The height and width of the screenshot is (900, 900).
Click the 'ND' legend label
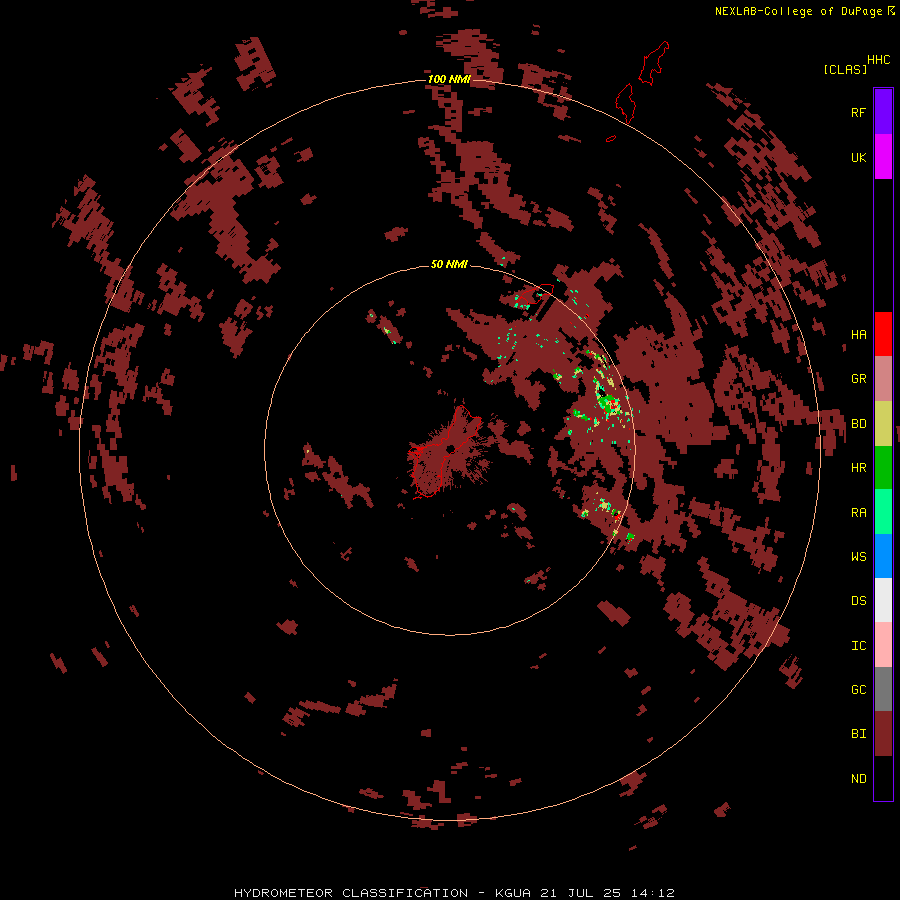[x=858, y=779]
